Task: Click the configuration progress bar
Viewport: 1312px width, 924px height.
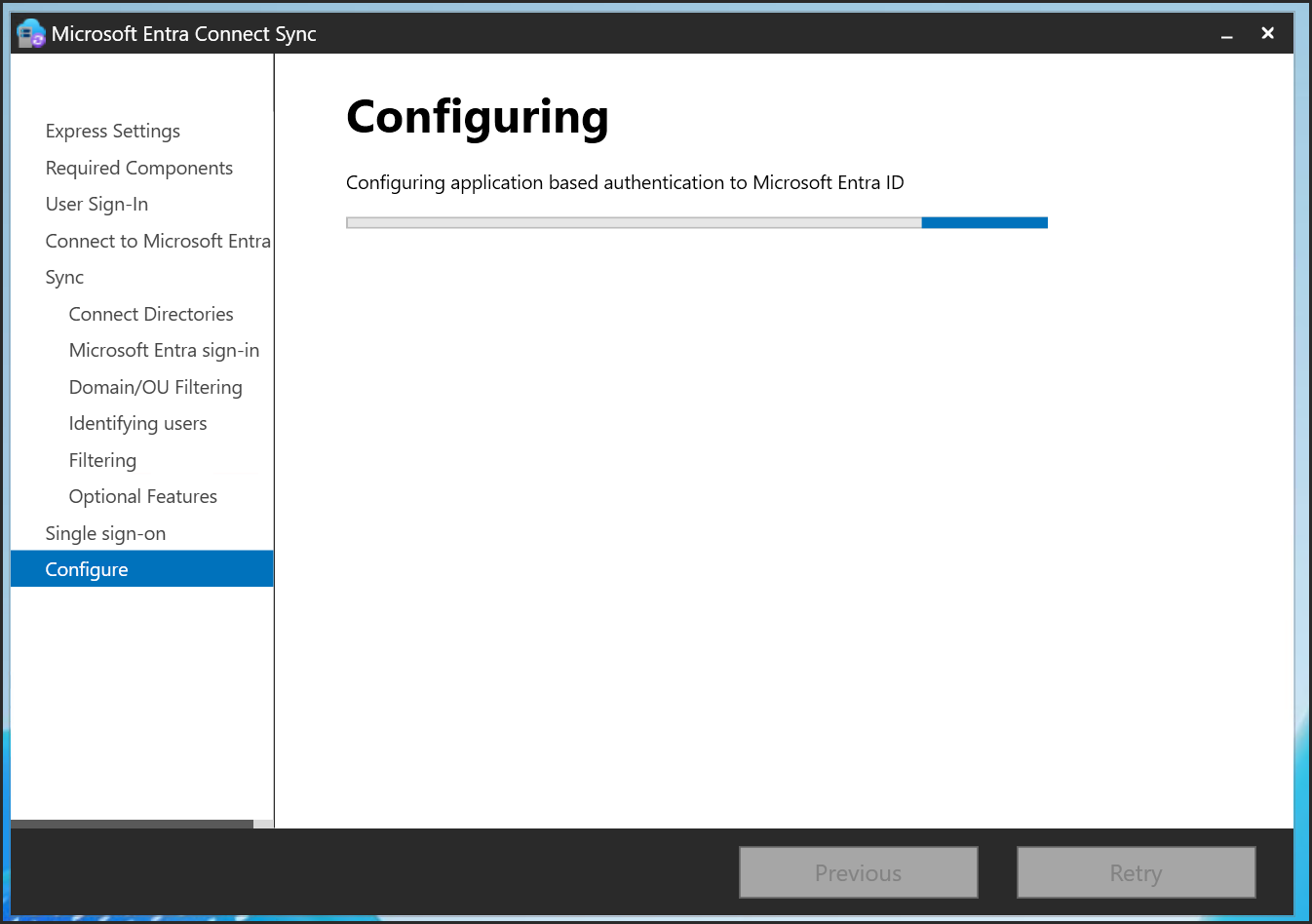Action: [x=697, y=223]
